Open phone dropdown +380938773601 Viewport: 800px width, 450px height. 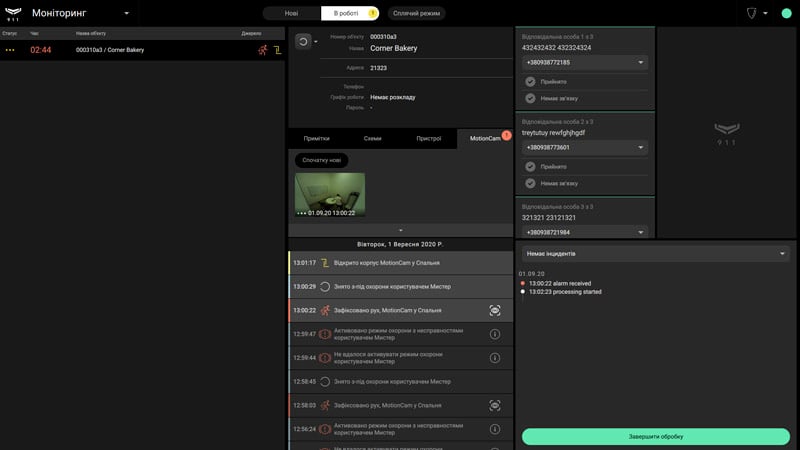pos(585,147)
